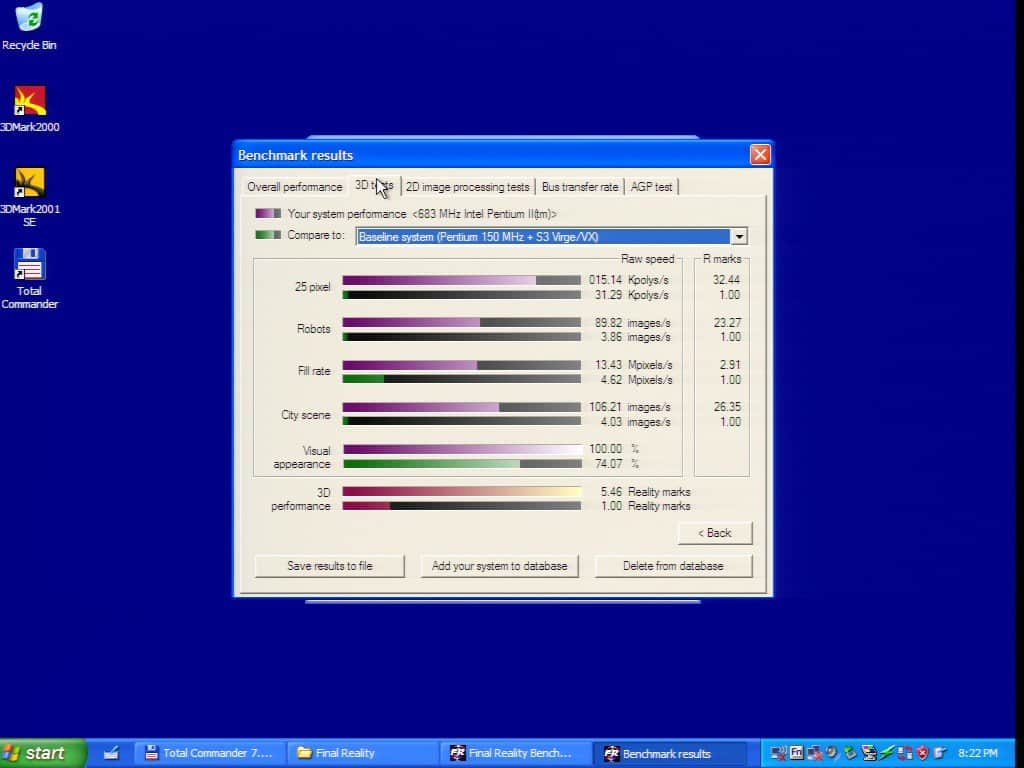Click the "City scene" row label
Image resolution: width=1024 pixels, height=768 pixels.
coord(306,415)
